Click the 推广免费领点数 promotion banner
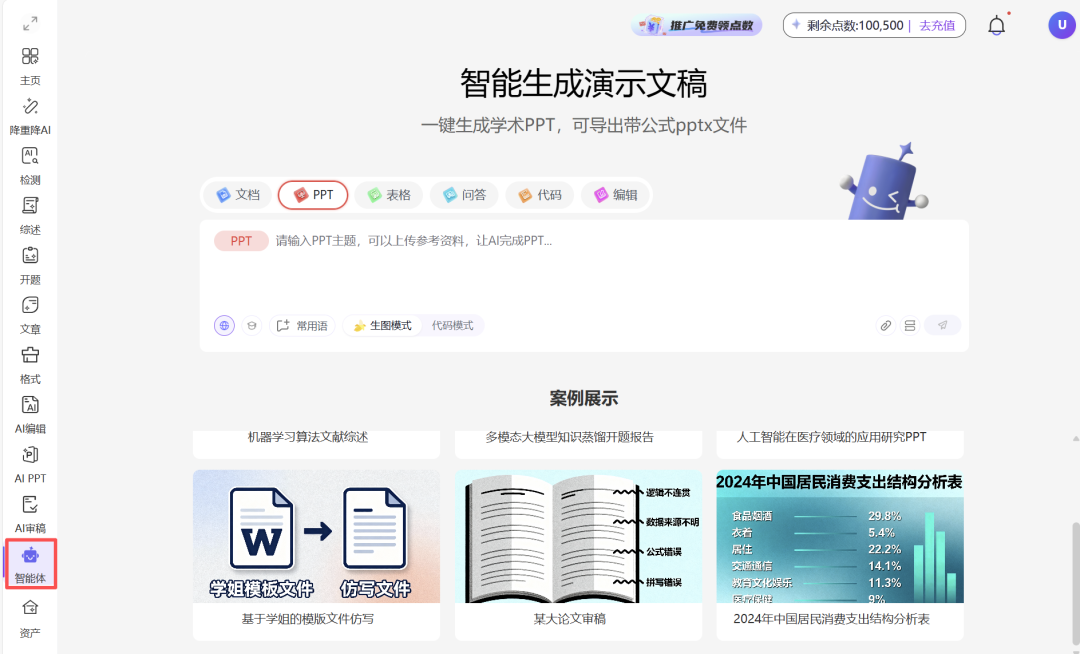Image resolution: width=1080 pixels, height=654 pixels. pos(696,25)
